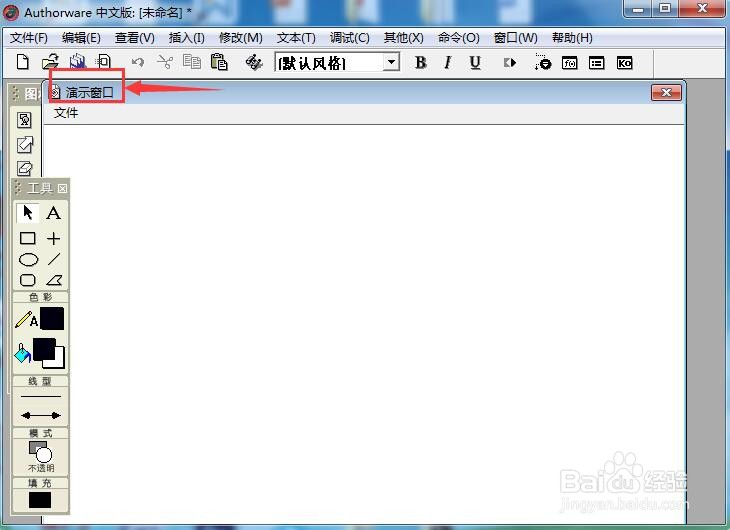Select the Text tool A
Screen dimensions: 730x530
tap(54, 213)
